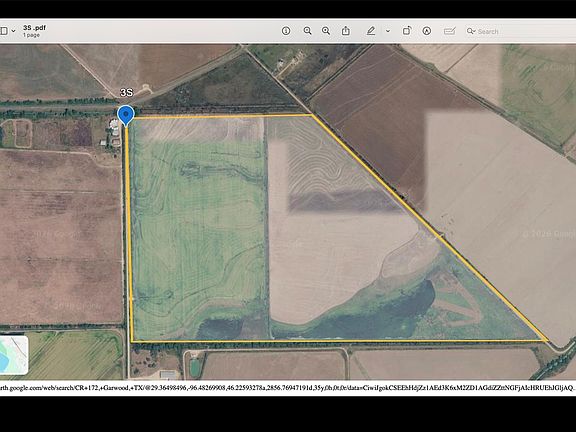Screen dimensions: 576x432
Task: Click the 3S pin label
Action: click(x=126, y=93)
